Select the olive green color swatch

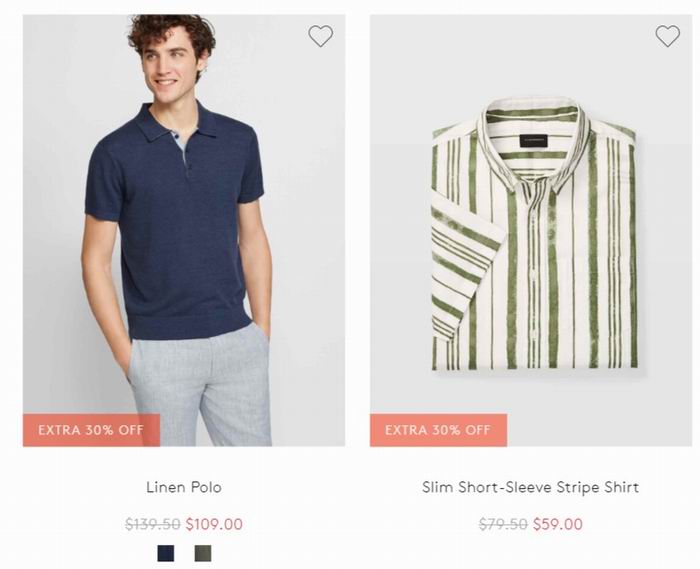click(203, 553)
